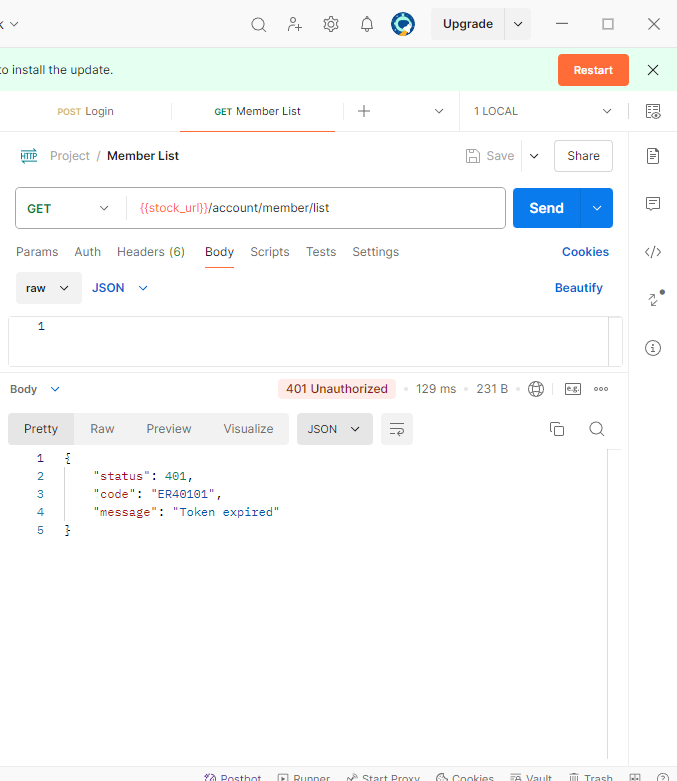Click the network globe icon
Image resolution: width=677 pixels, height=781 pixels.
coord(536,389)
